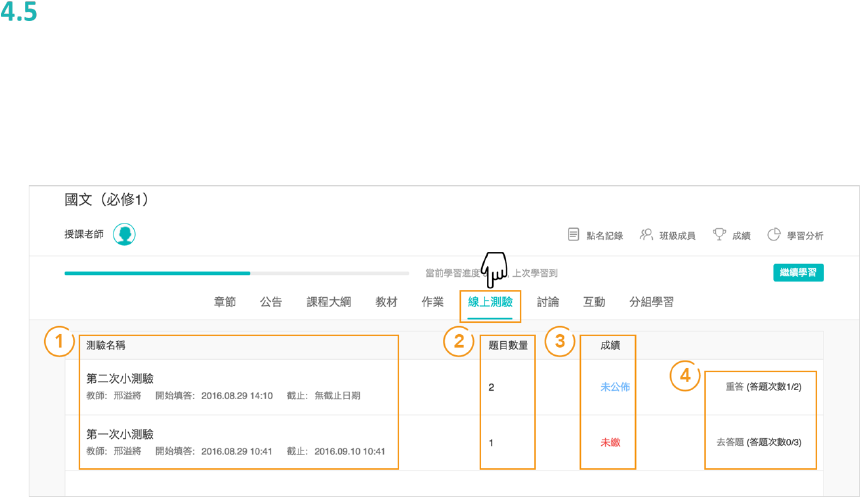860x497 pixels.
Task: Open the 第一次小測驗 quiz title
Action: (x=120, y=434)
